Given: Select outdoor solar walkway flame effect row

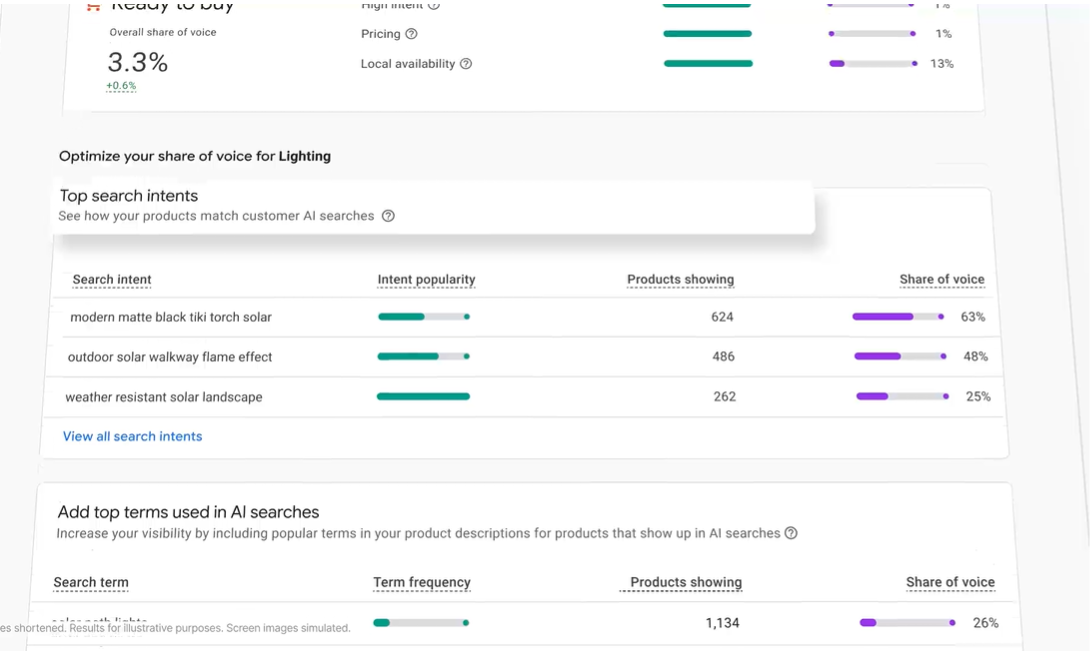Looking at the screenshot, I should pyautogui.click(x=524, y=356).
